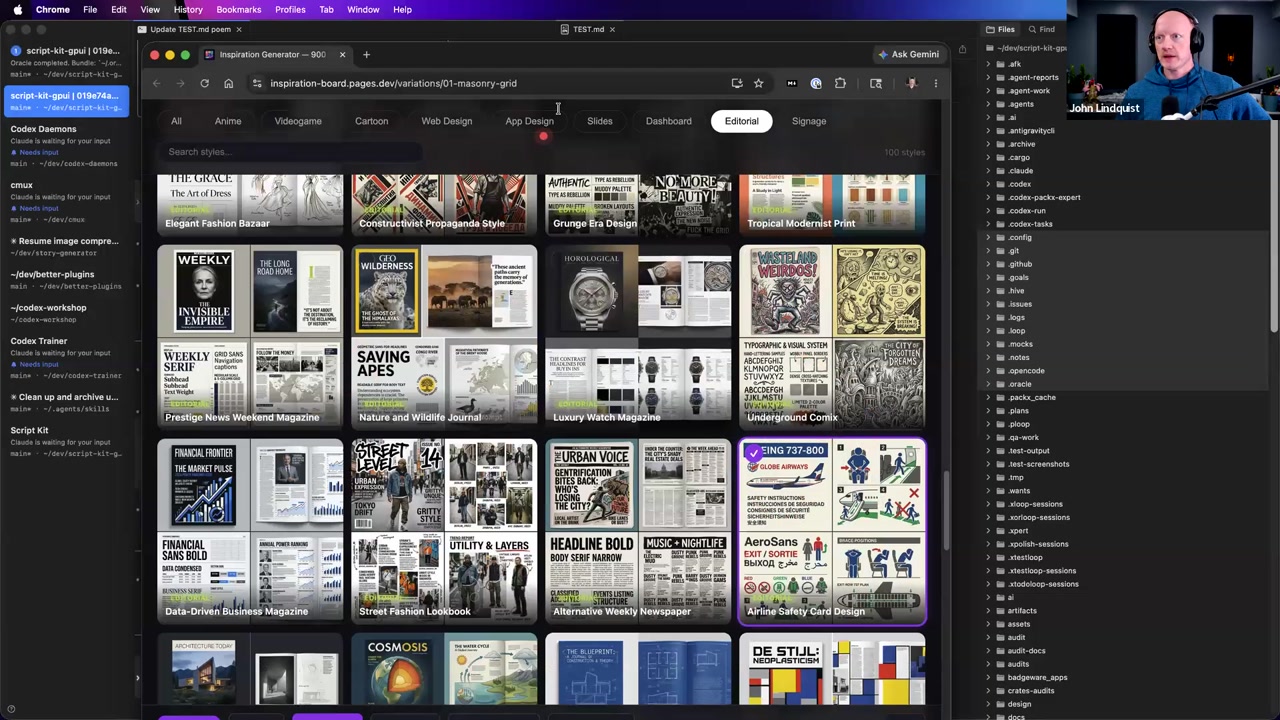Image resolution: width=1280 pixels, height=720 pixels.
Task: Uncheck the Airline Safety Card Design checkmark
Action: pyautogui.click(x=753, y=453)
